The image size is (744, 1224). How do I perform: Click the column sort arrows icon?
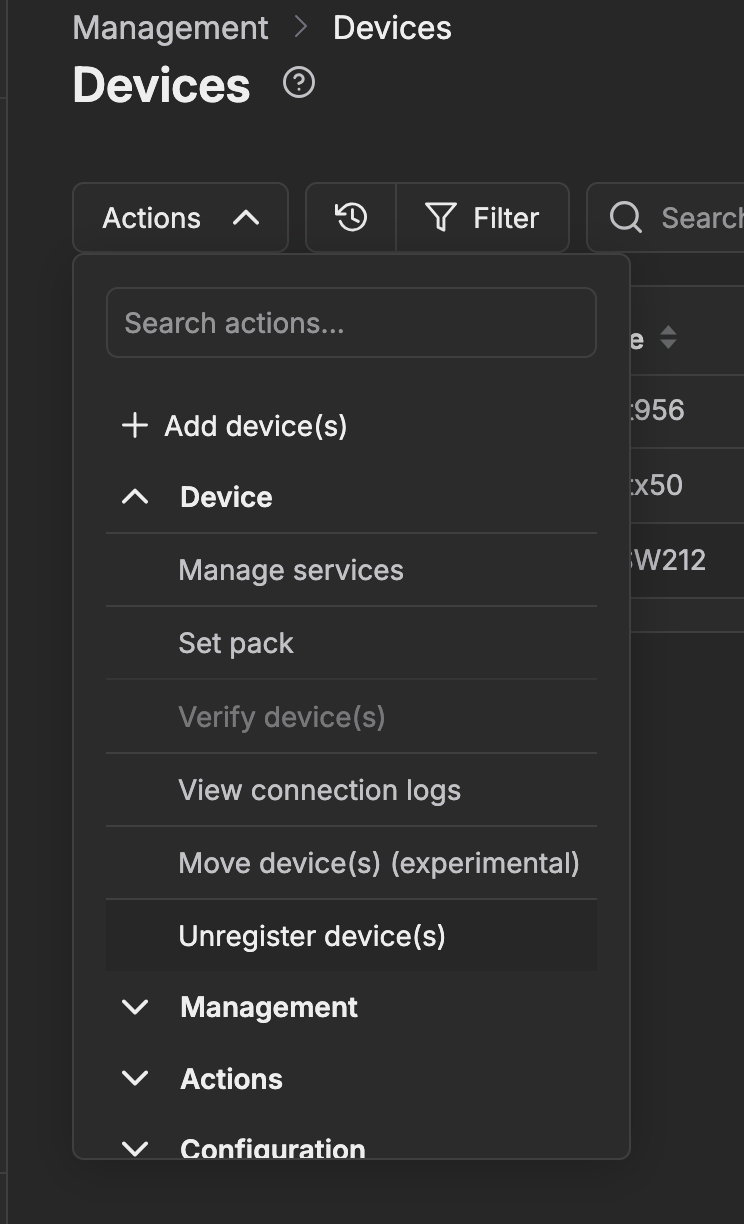pyautogui.click(x=668, y=338)
